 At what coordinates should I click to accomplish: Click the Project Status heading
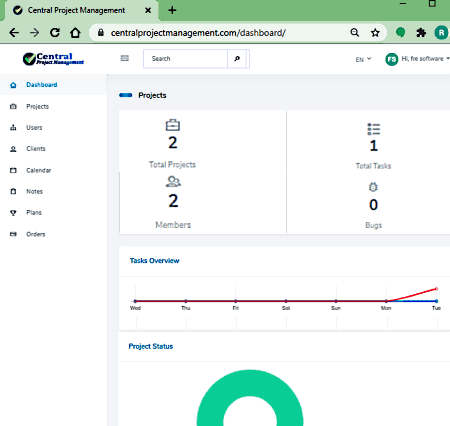[151, 346]
